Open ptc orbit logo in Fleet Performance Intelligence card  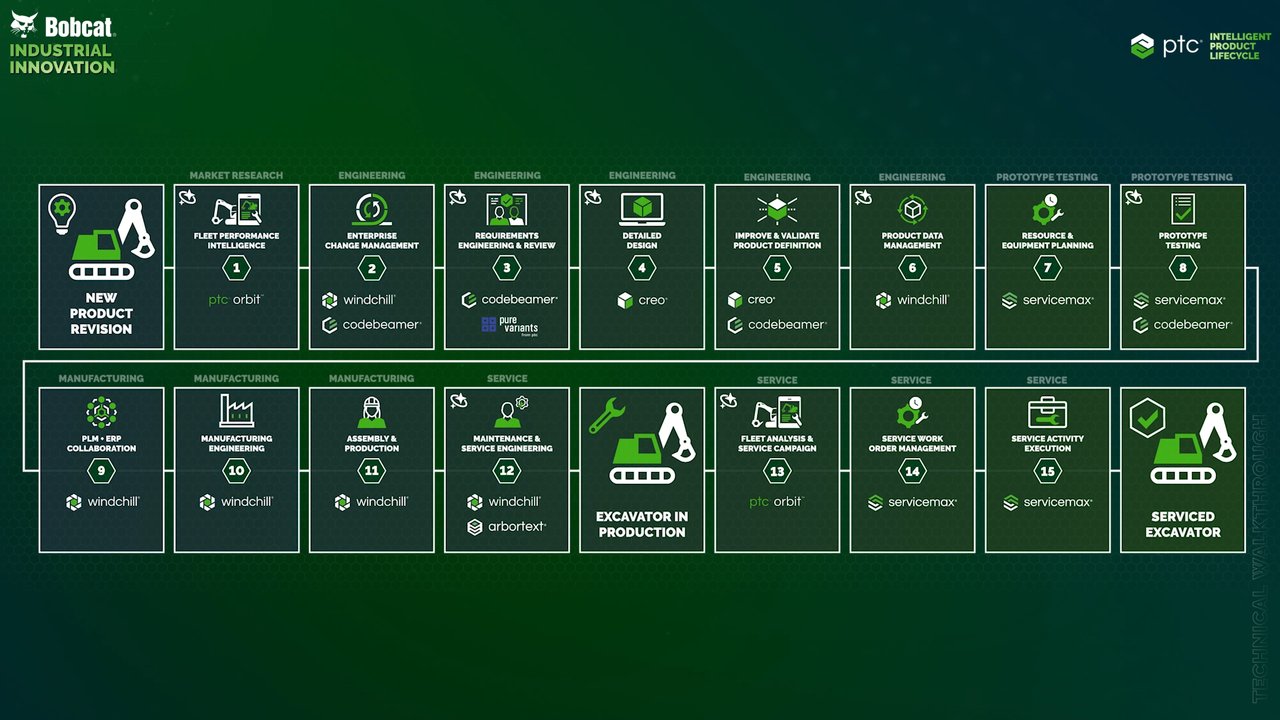click(x=237, y=300)
